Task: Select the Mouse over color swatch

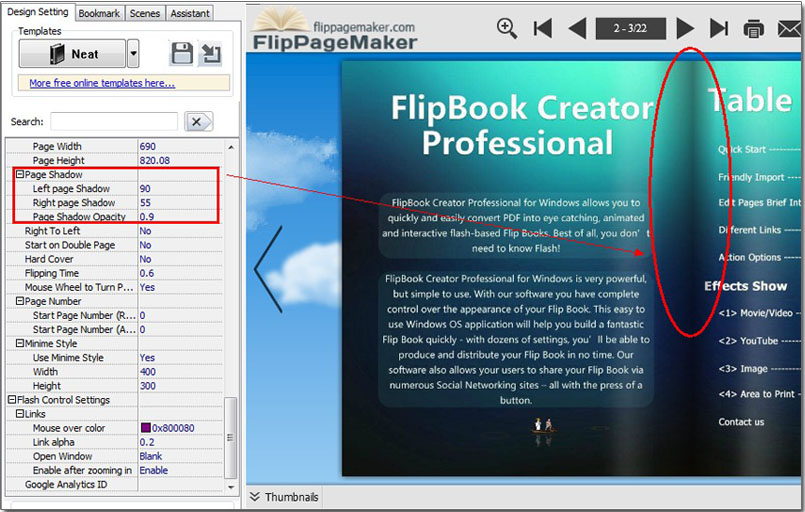Action: 146,428
